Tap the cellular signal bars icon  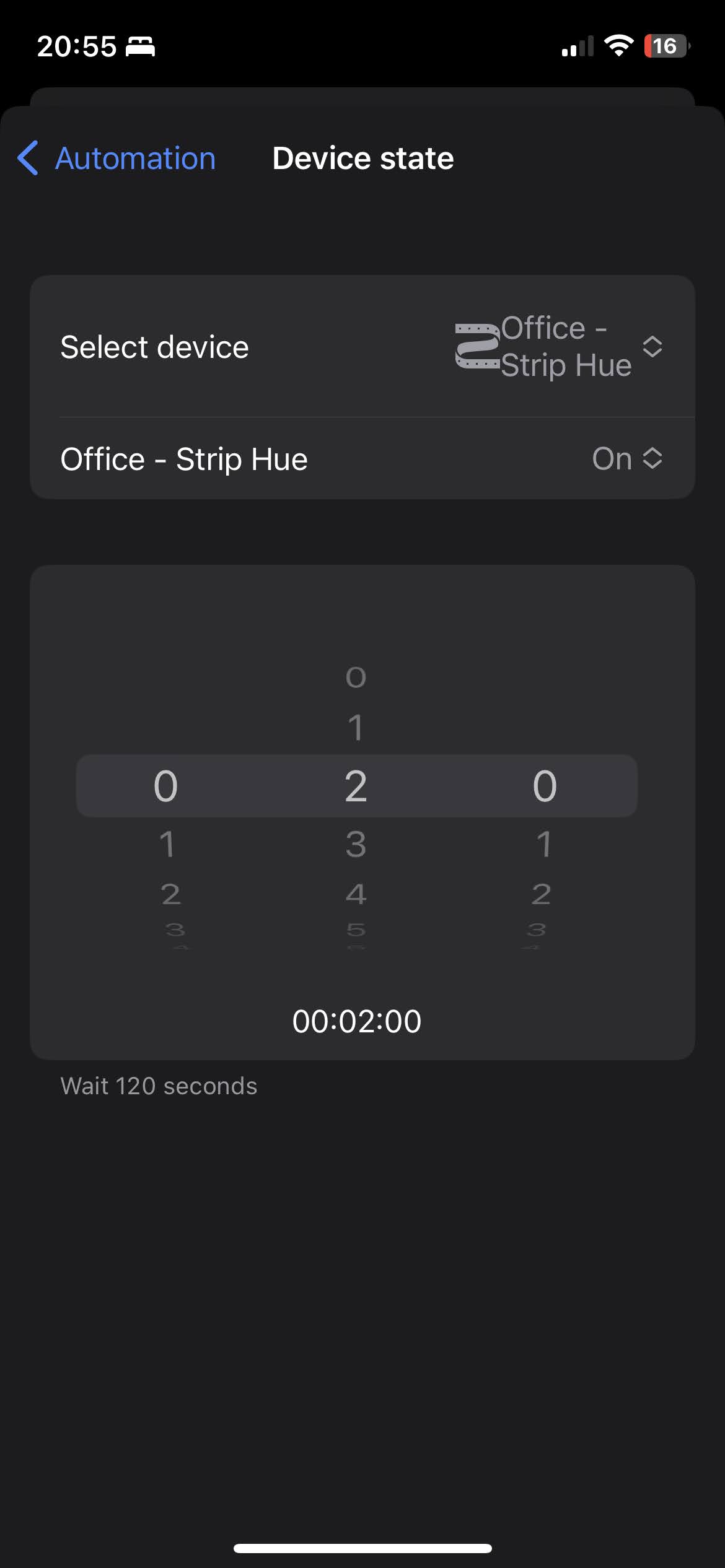(x=578, y=46)
